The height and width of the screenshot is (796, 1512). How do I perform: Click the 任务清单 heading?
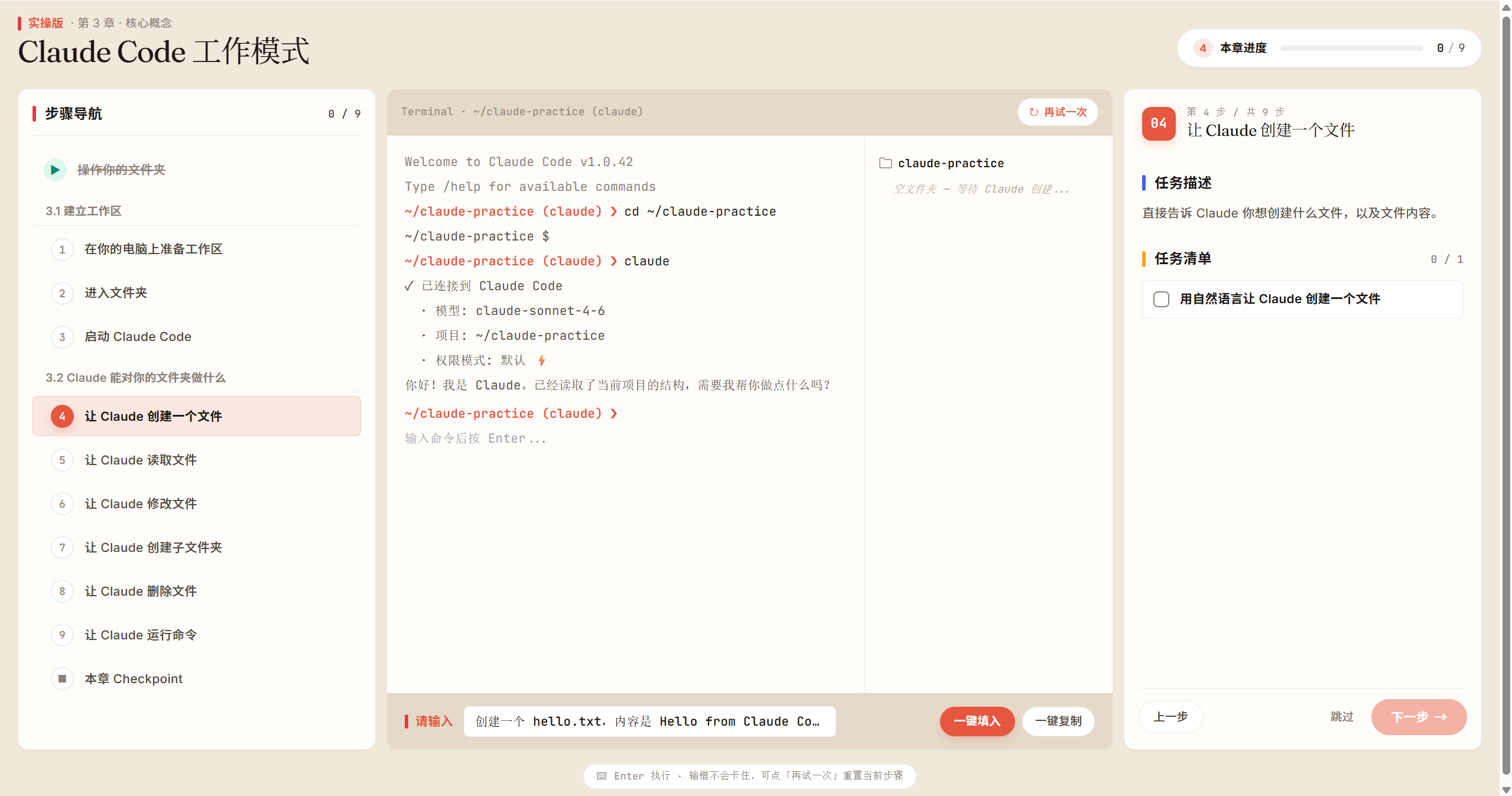pos(1183,259)
